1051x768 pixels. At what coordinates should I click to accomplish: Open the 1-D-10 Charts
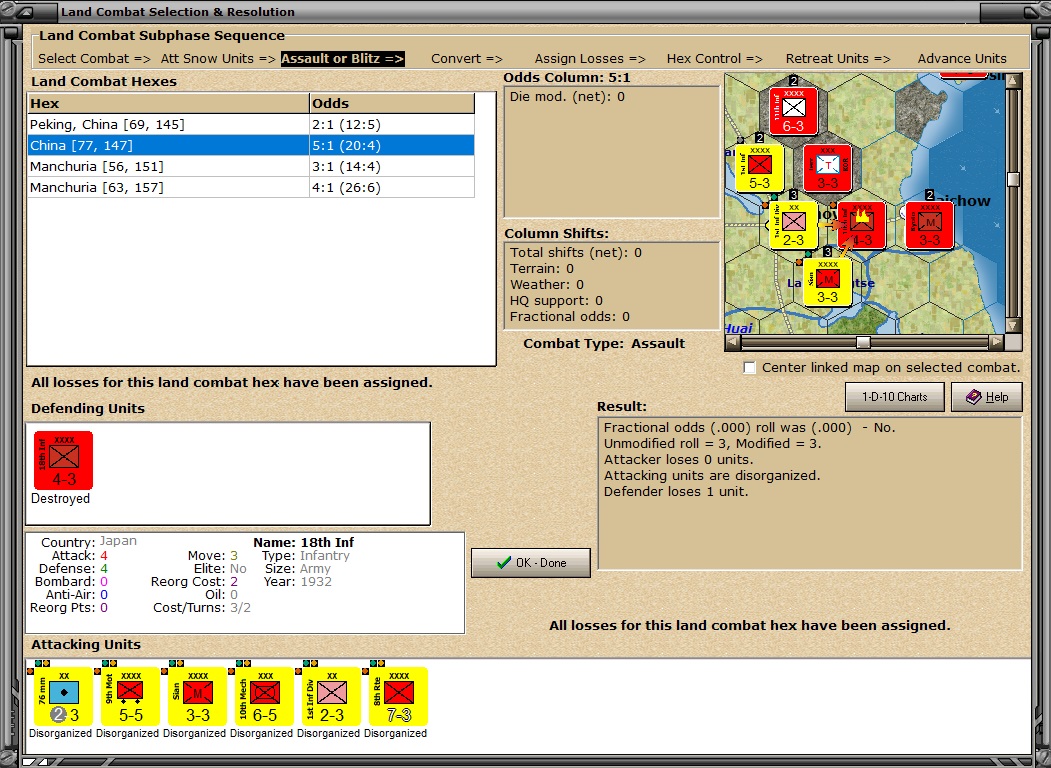click(894, 397)
